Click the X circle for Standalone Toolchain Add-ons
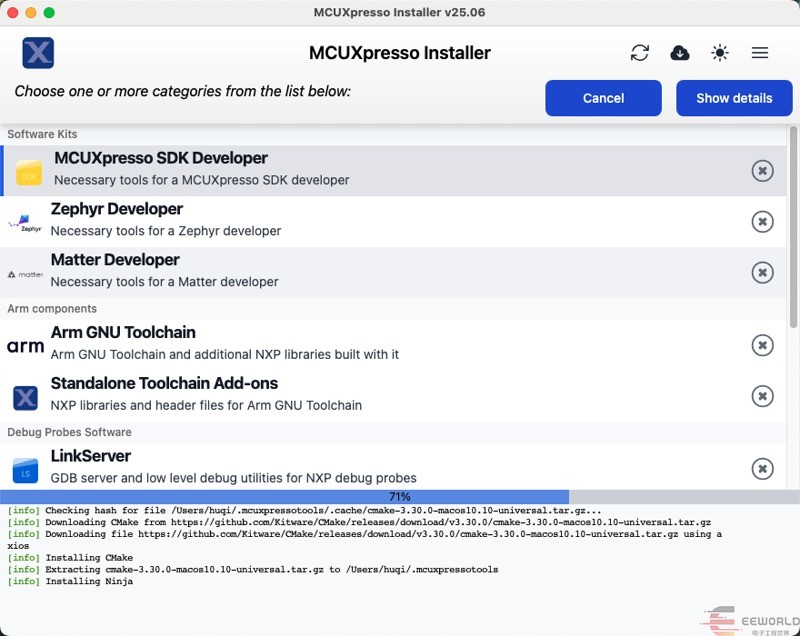The height and width of the screenshot is (636, 800). coord(762,396)
